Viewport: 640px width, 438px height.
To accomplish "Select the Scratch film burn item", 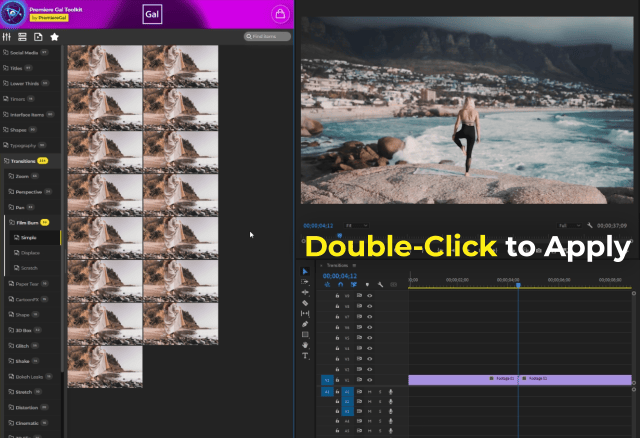I will pos(35,268).
